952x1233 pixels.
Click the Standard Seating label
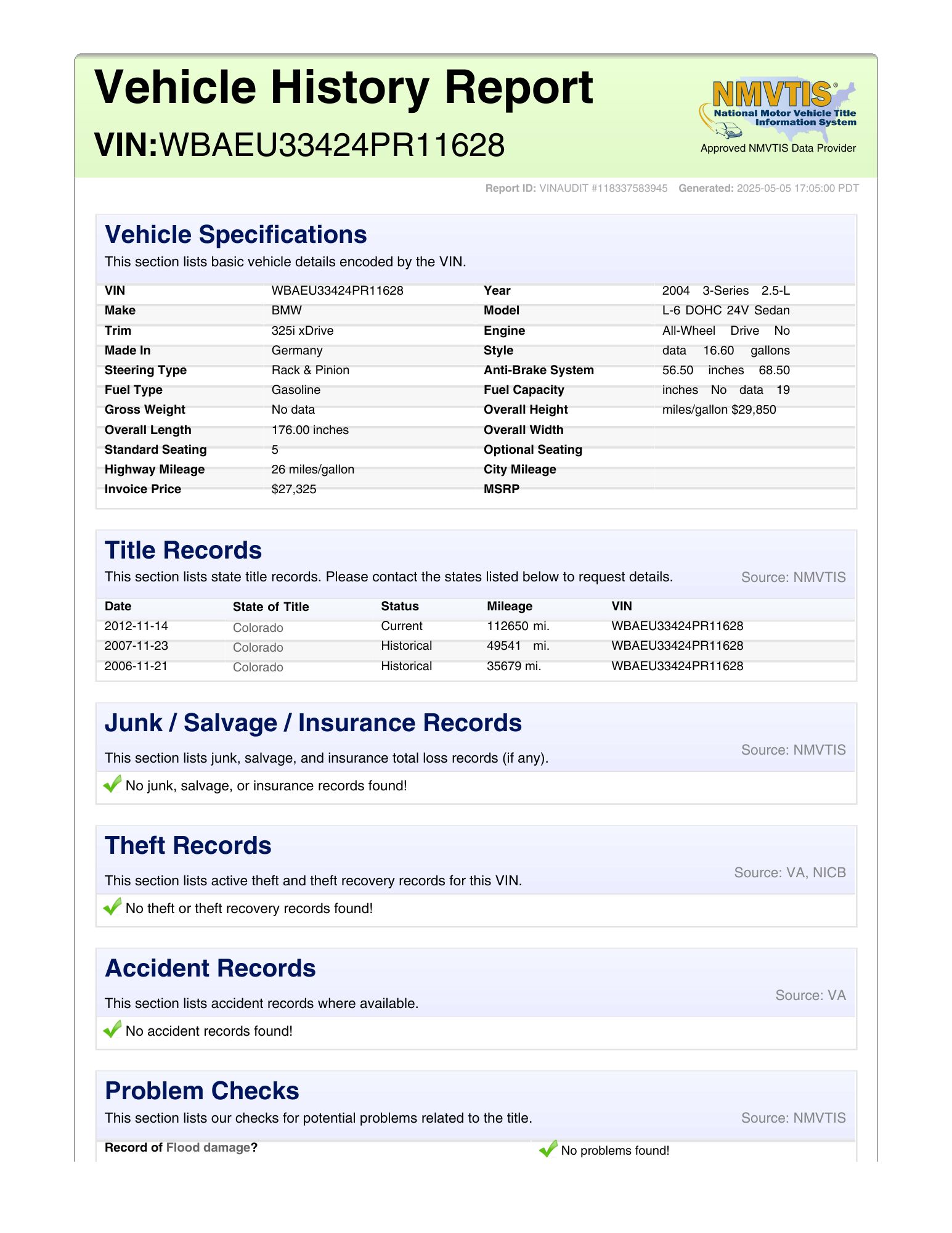point(156,449)
